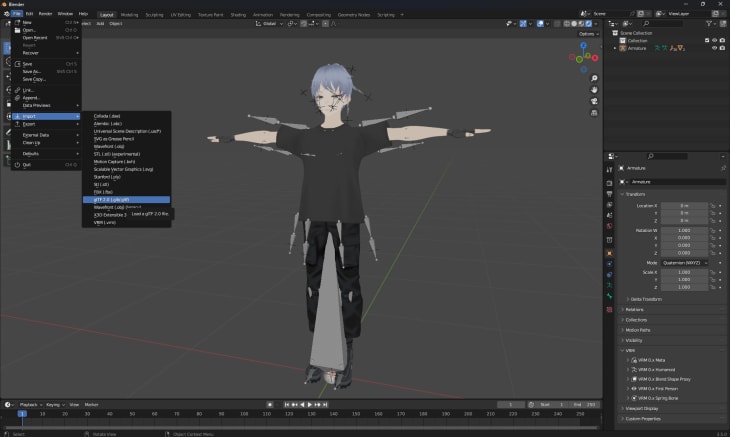This screenshot has width=730, height=437.
Task: Click the viewport zoom magnifier icon
Action: pyautogui.click(x=596, y=78)
